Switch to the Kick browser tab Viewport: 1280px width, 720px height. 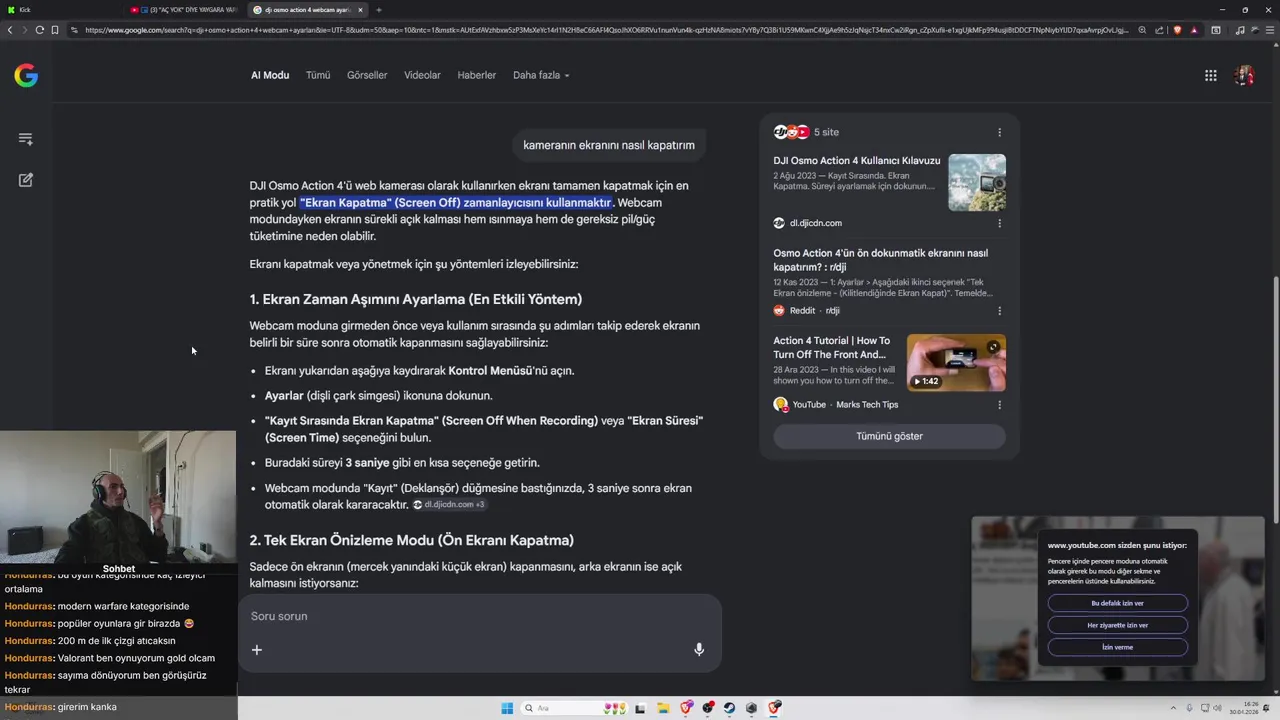(60, 10)
